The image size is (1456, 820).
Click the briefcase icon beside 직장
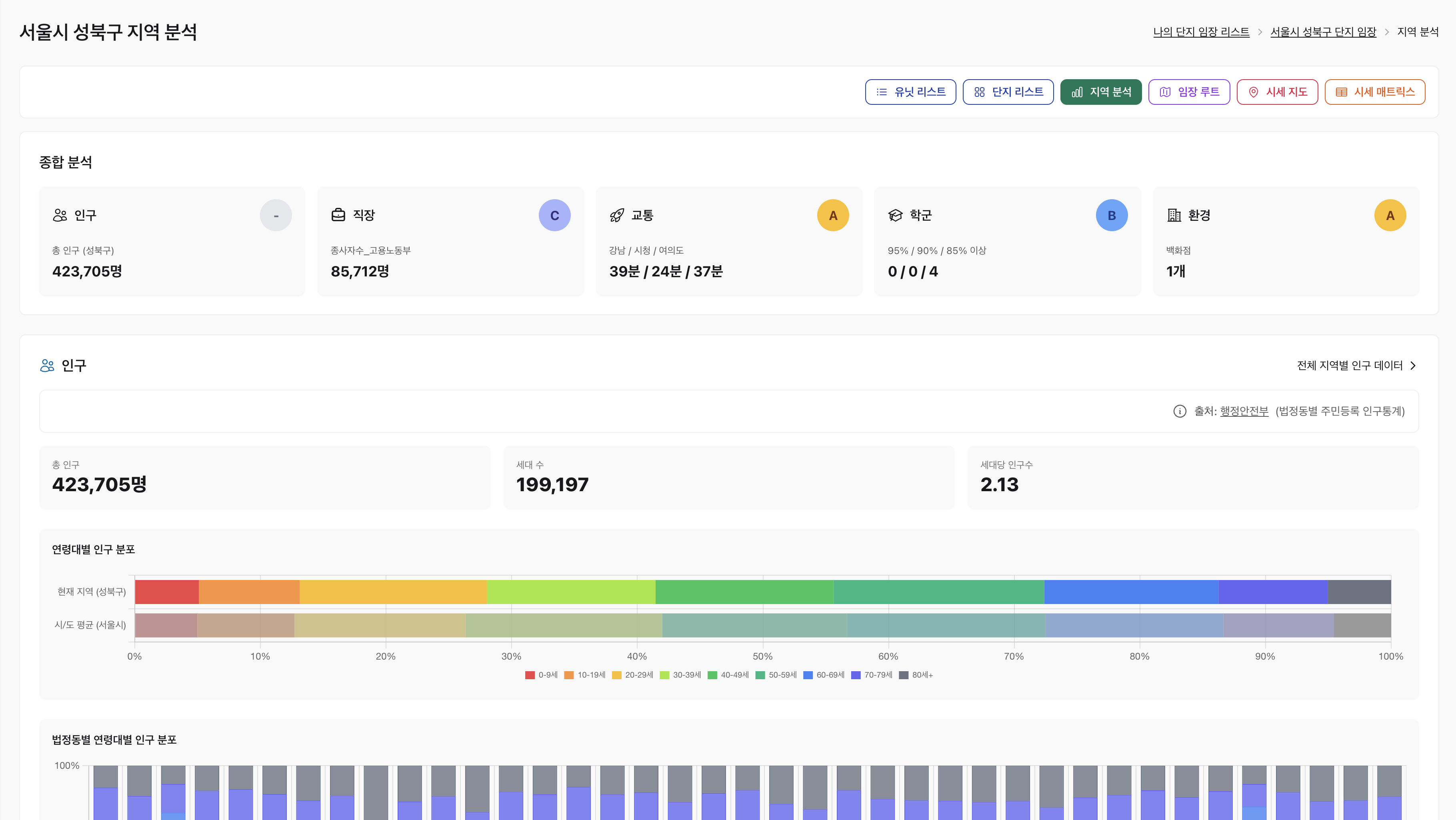(338, 215)
